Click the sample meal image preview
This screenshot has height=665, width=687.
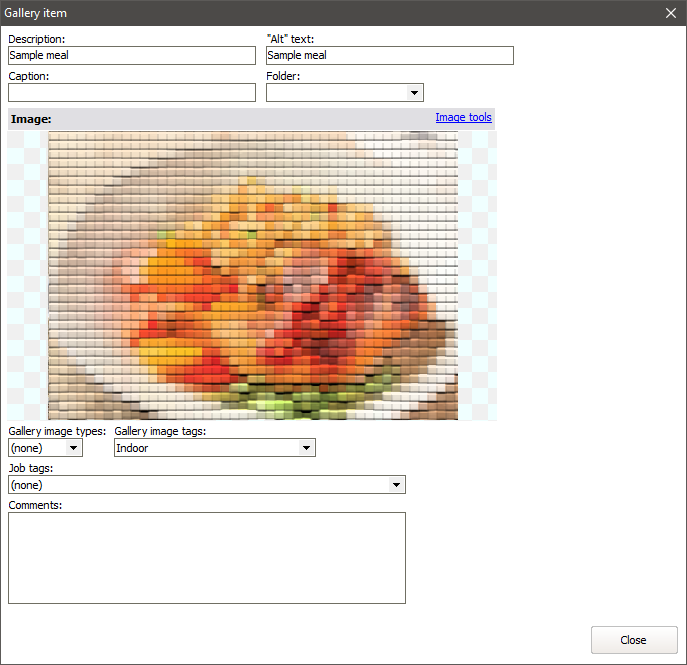tap(252, 275)
